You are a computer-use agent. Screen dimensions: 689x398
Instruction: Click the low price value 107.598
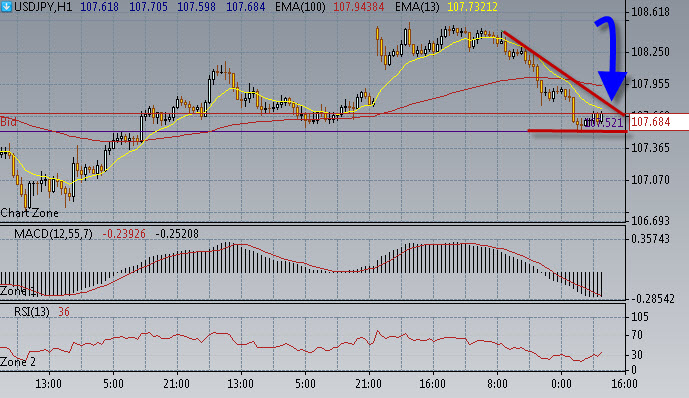pyautogui.click(x=196, y=7)
